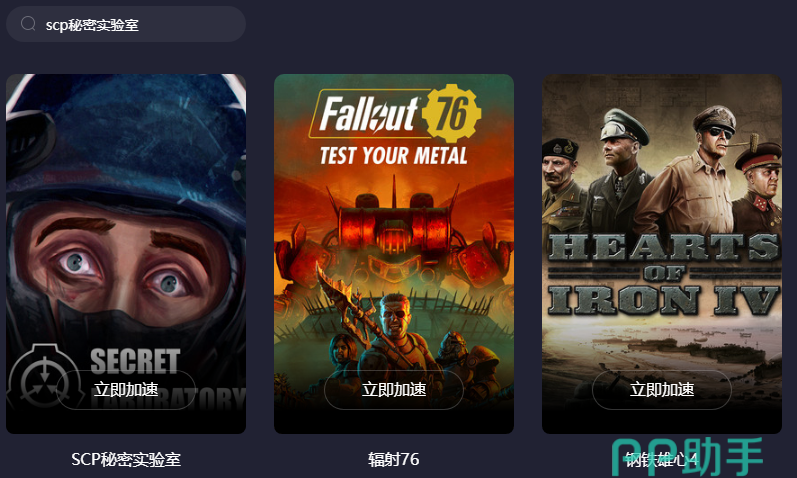Open the SCP秘密实验室 title link
Screen dimensions: 797x478
pos(126,459)
